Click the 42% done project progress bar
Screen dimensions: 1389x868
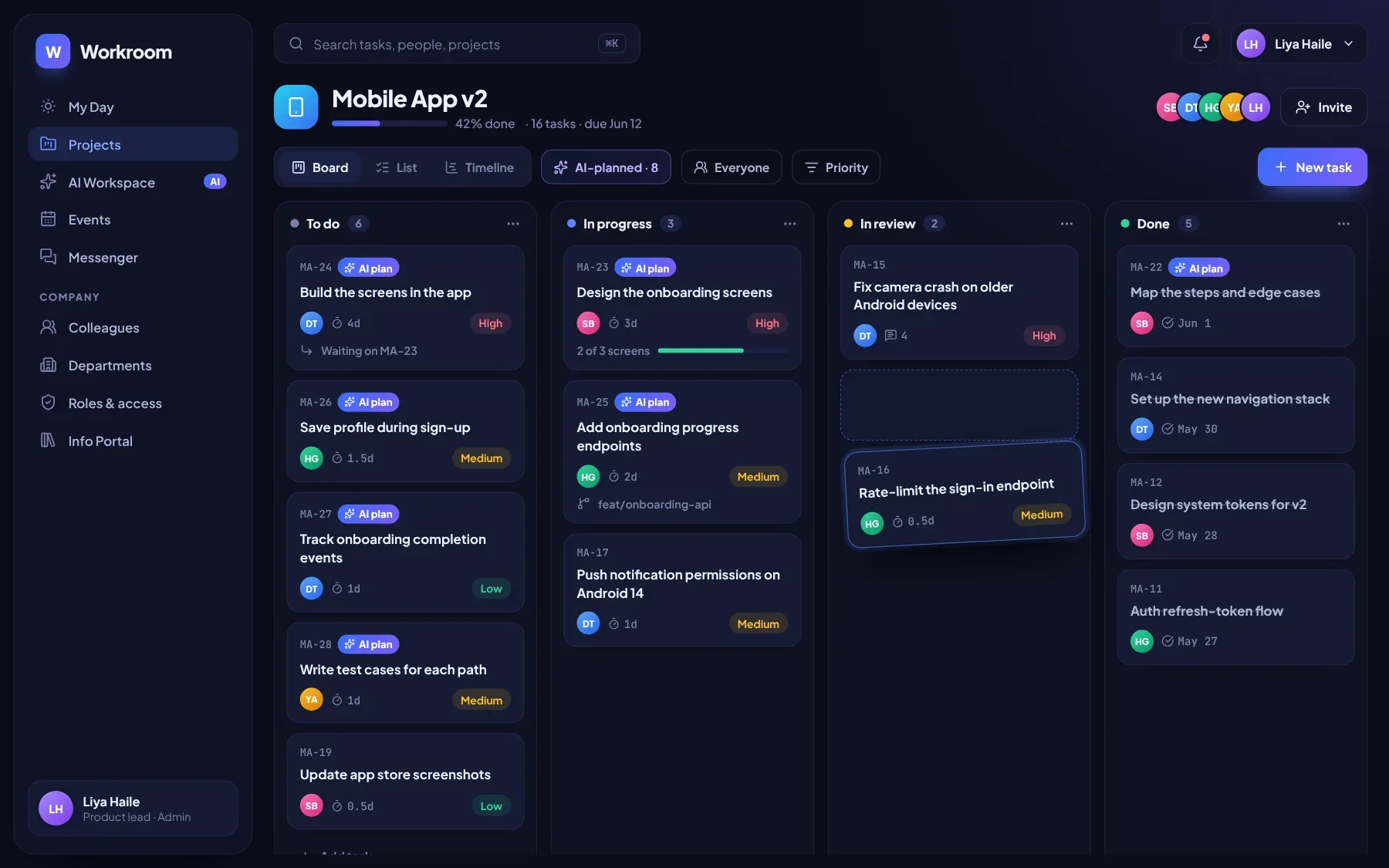pos(390,123)
